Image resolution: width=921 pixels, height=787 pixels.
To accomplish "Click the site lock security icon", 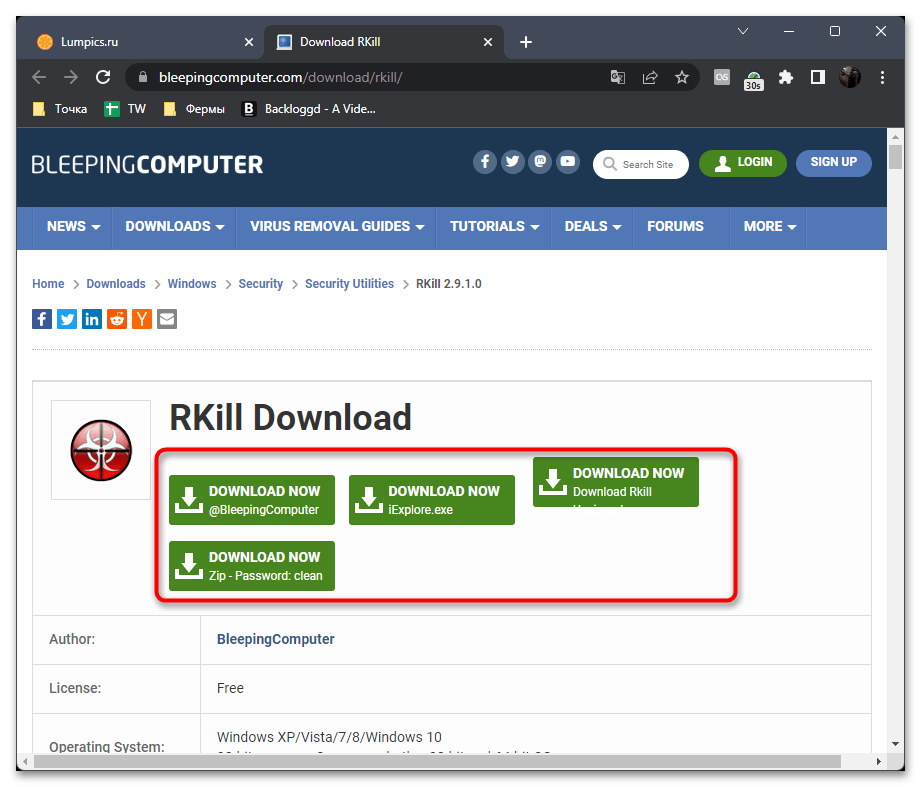I will coord(143,77).
